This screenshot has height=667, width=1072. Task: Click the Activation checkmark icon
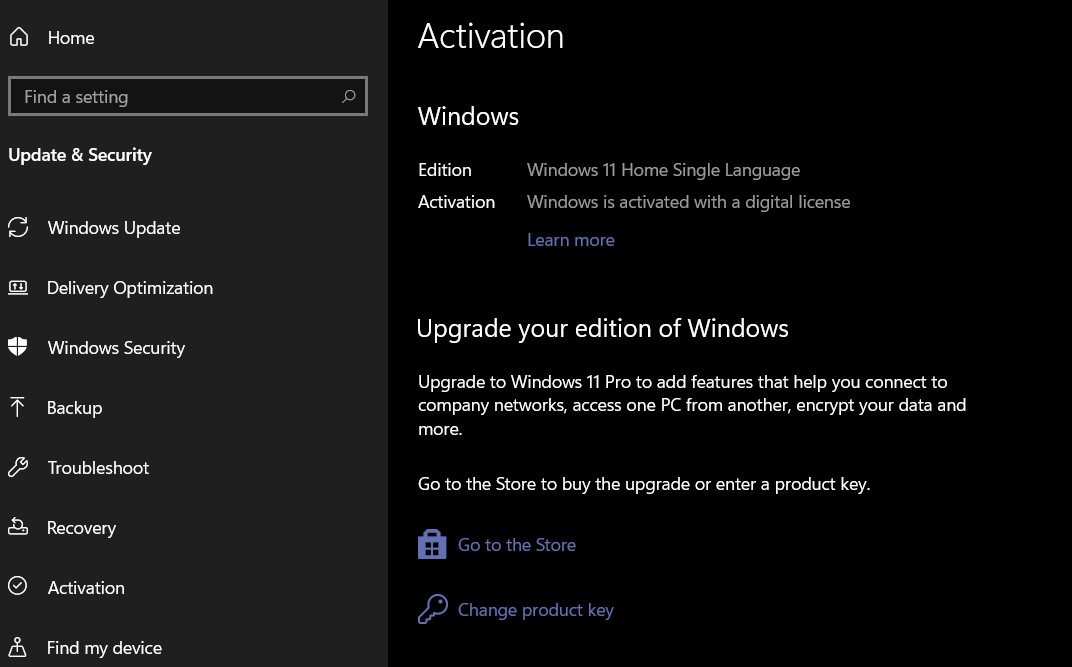coord(18,588)
